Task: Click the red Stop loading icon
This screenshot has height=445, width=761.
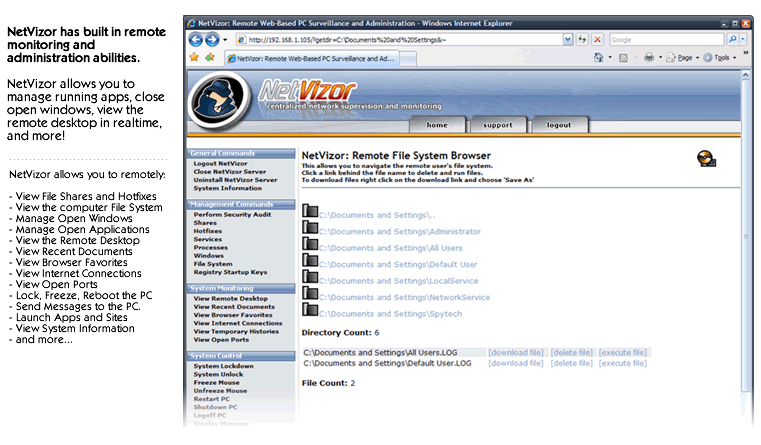Action: [x=597, y=39]
